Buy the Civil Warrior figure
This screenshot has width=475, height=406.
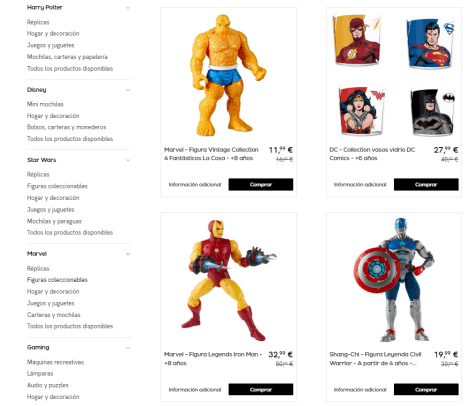[426, 389]
